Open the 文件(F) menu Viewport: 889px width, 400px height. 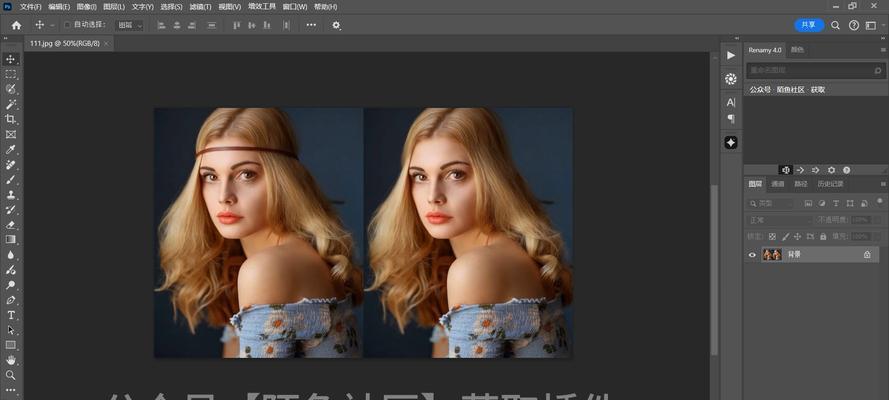pyautogui.click(x=31, y=7)
